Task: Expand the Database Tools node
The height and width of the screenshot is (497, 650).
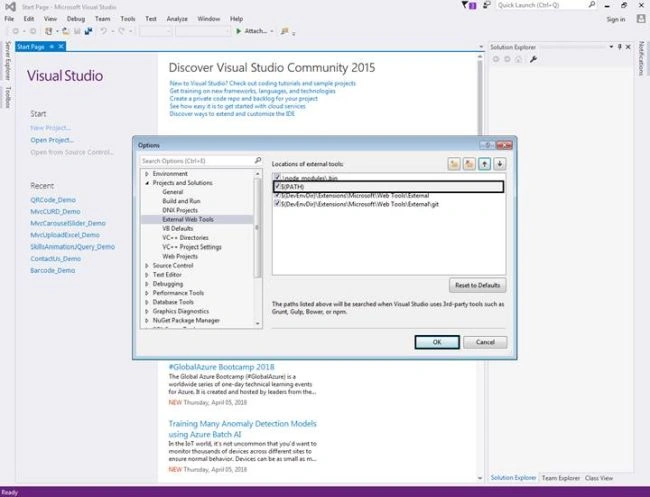Action: point(147,302)
